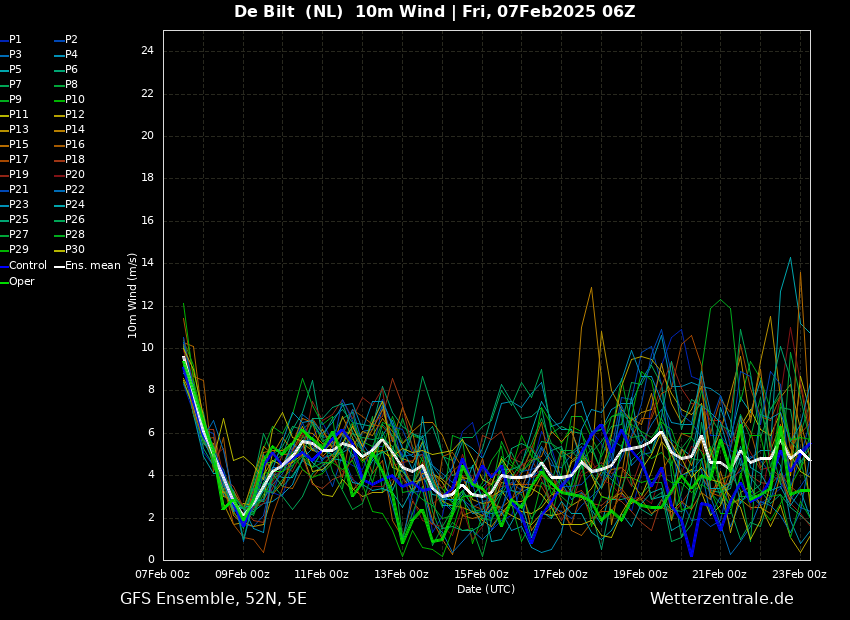
Task: Toggle the Control run legend entry
Action: coord(27,266)
